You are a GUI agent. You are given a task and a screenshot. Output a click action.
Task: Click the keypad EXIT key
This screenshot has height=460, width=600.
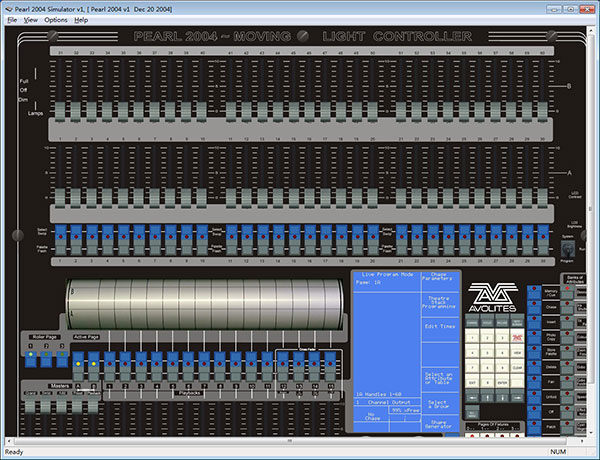[472, 383]
